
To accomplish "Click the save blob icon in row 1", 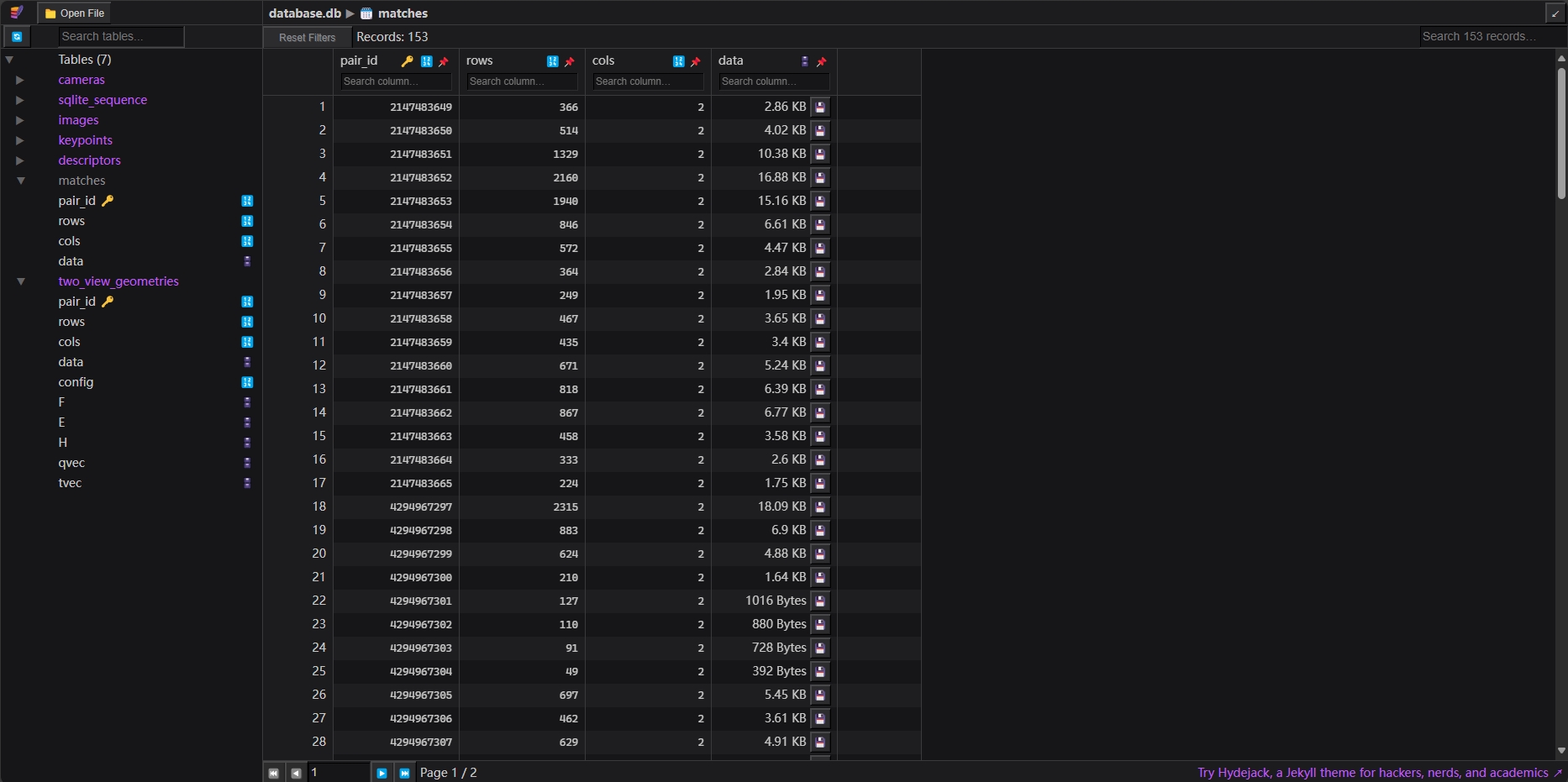I will 820,107.
